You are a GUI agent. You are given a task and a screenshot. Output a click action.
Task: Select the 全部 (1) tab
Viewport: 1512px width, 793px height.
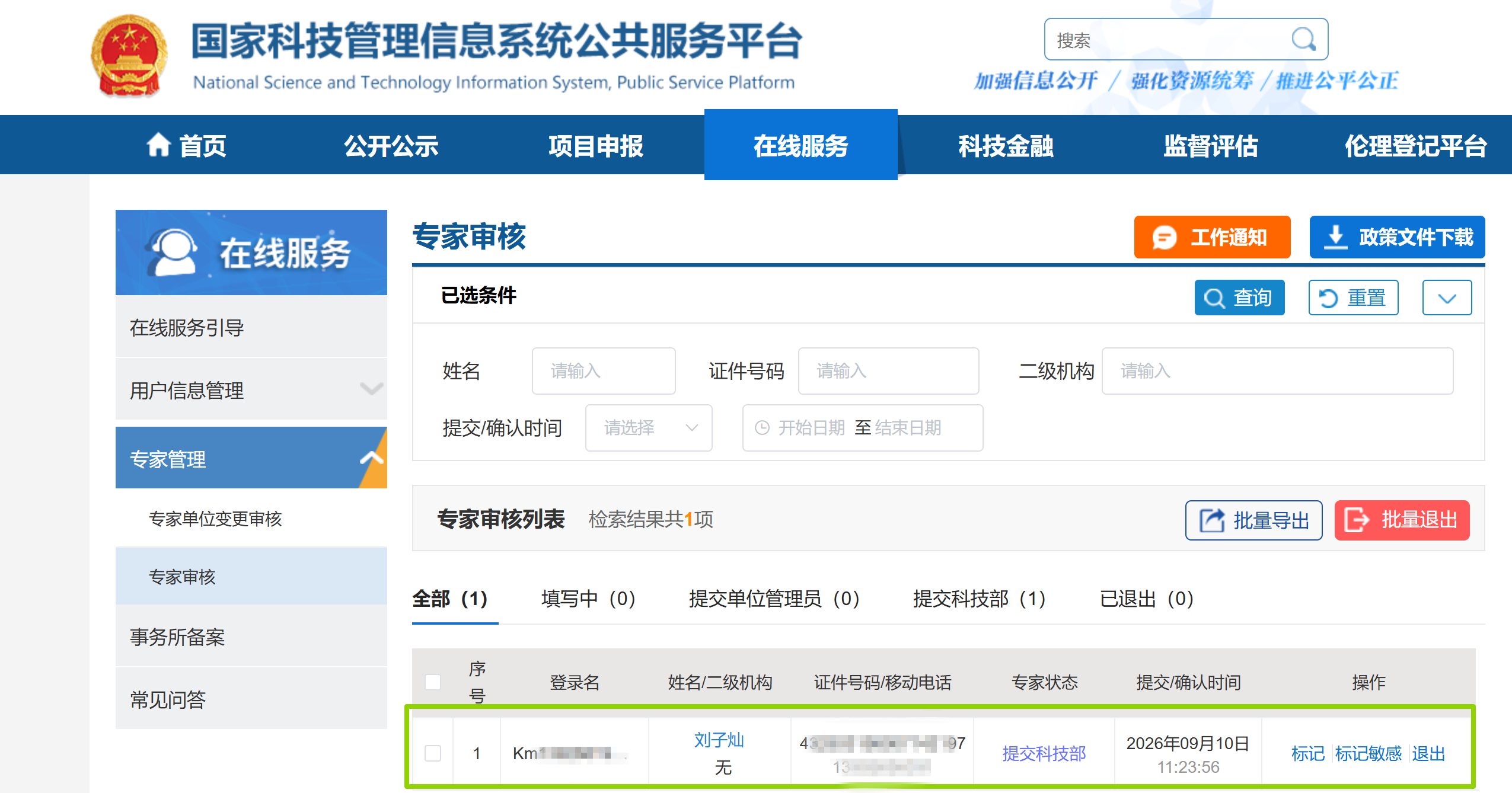pyautogui.click(x=450, y=599)
